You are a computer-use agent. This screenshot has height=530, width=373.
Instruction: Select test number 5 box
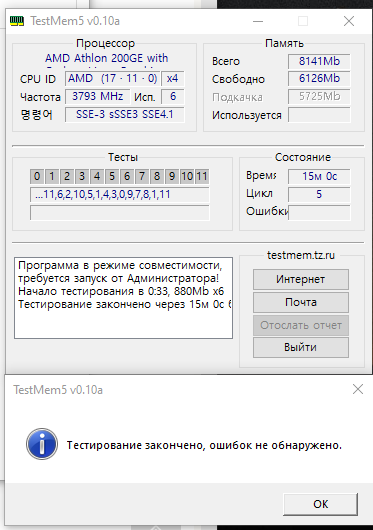[112, 176]
